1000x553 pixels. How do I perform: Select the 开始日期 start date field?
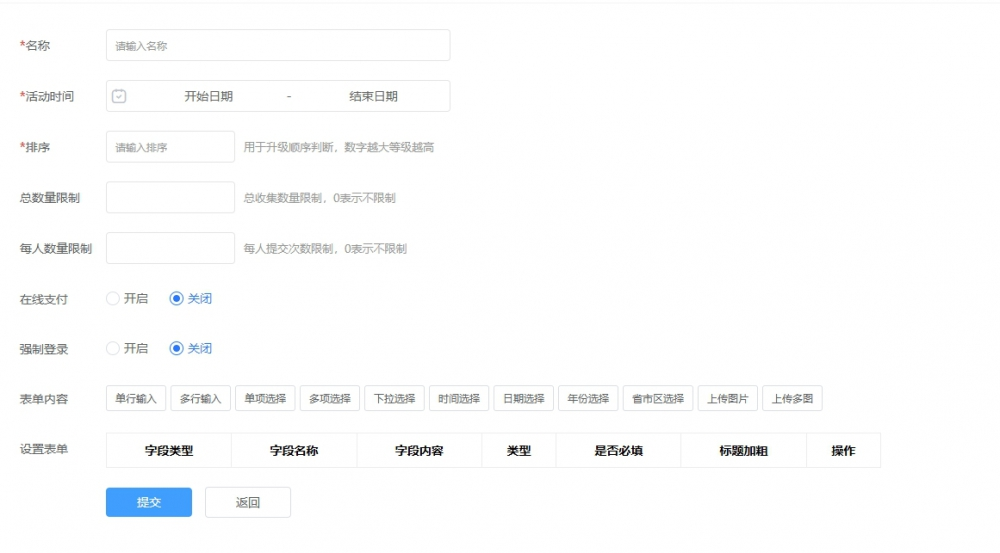[208, 96]
